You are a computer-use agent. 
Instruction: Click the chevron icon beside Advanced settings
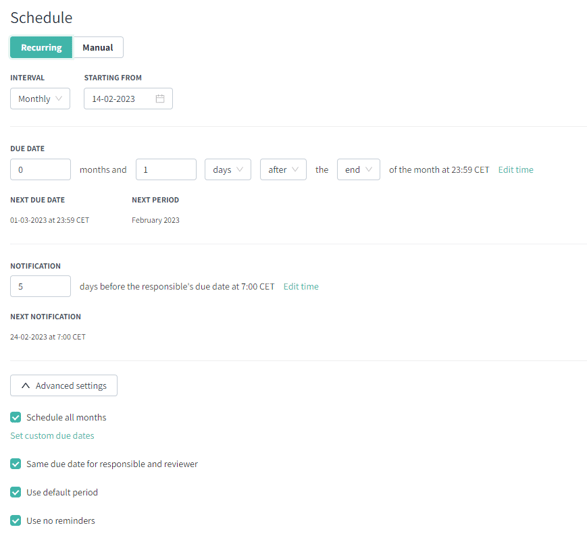[25, 386]
